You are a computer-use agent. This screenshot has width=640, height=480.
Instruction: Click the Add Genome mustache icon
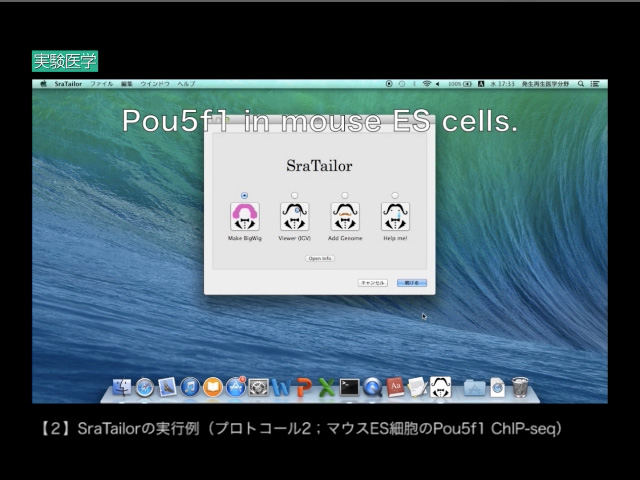tap(345, 216)
